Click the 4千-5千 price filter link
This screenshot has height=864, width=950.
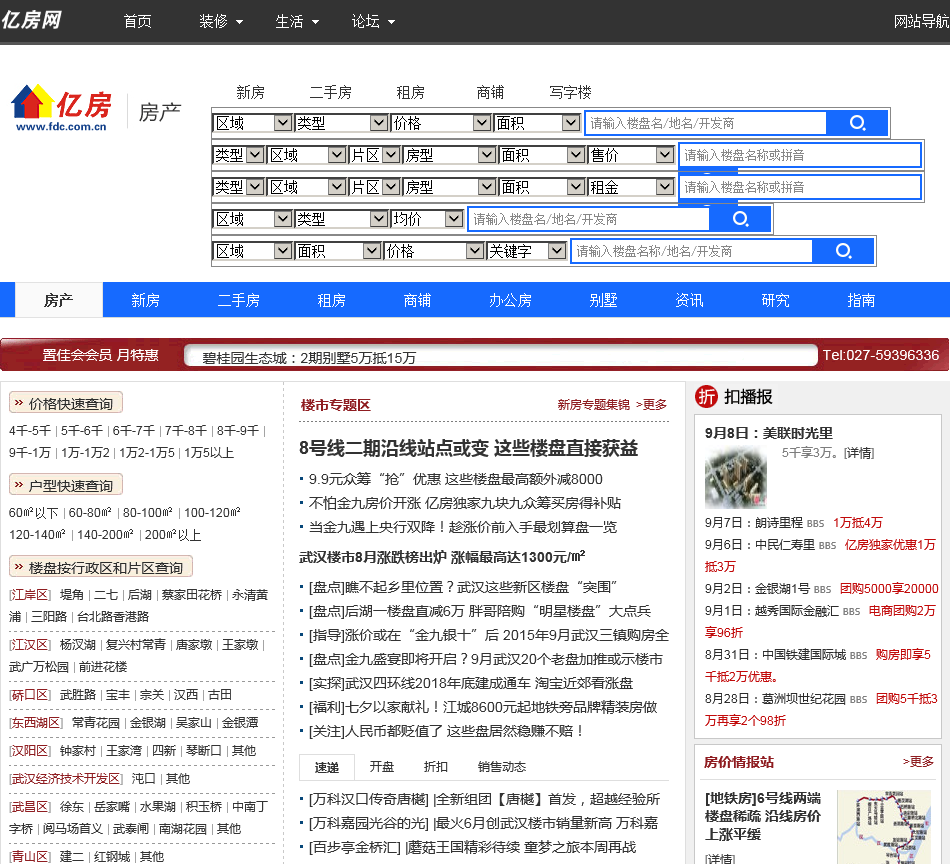30,431
